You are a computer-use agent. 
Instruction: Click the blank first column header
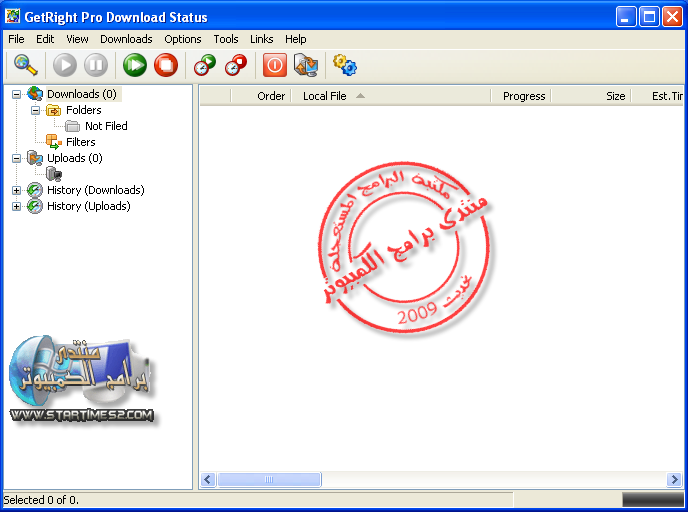[x=215, y=96]
